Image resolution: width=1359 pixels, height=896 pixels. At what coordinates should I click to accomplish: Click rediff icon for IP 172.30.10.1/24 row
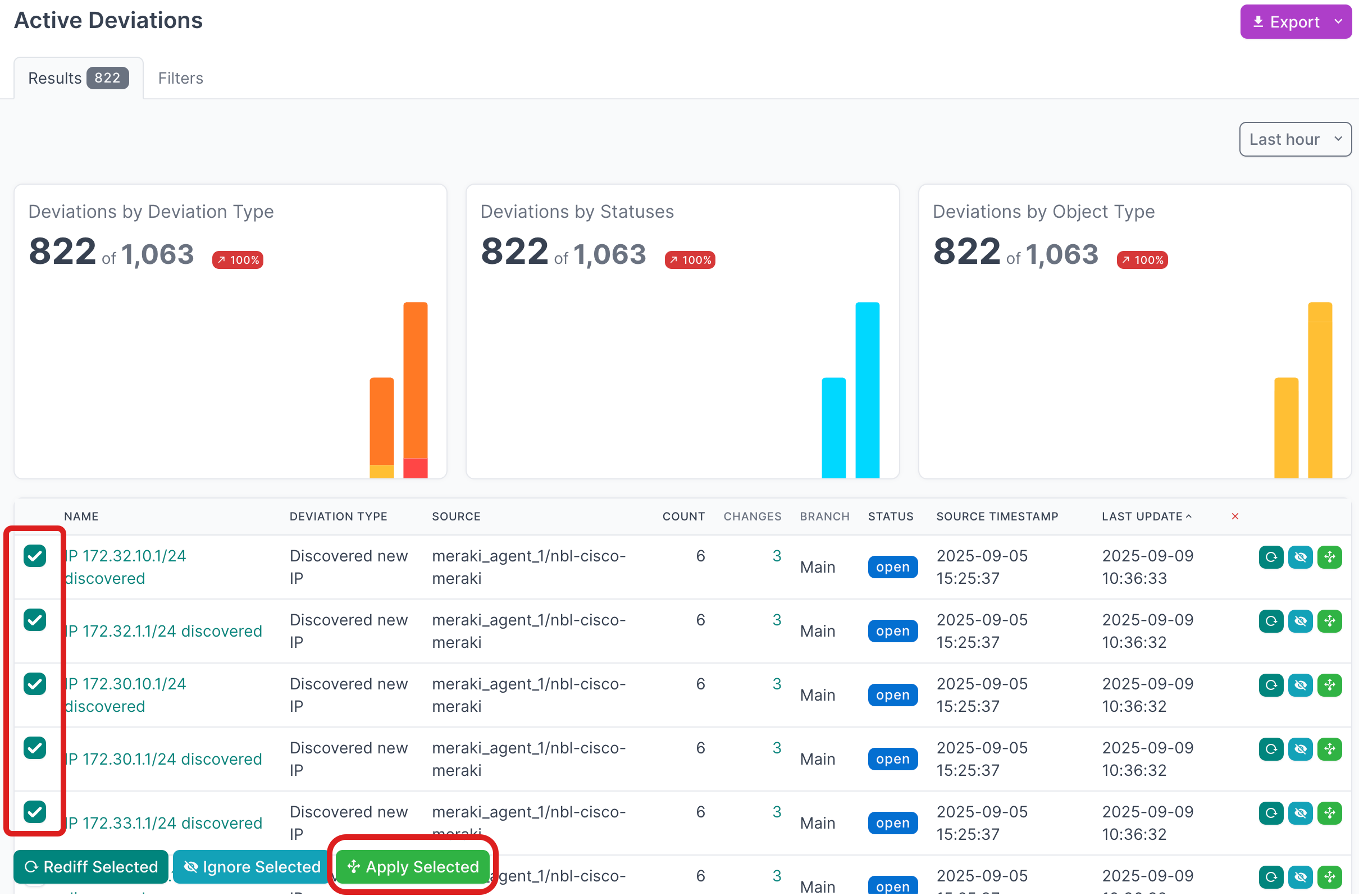1270,684
